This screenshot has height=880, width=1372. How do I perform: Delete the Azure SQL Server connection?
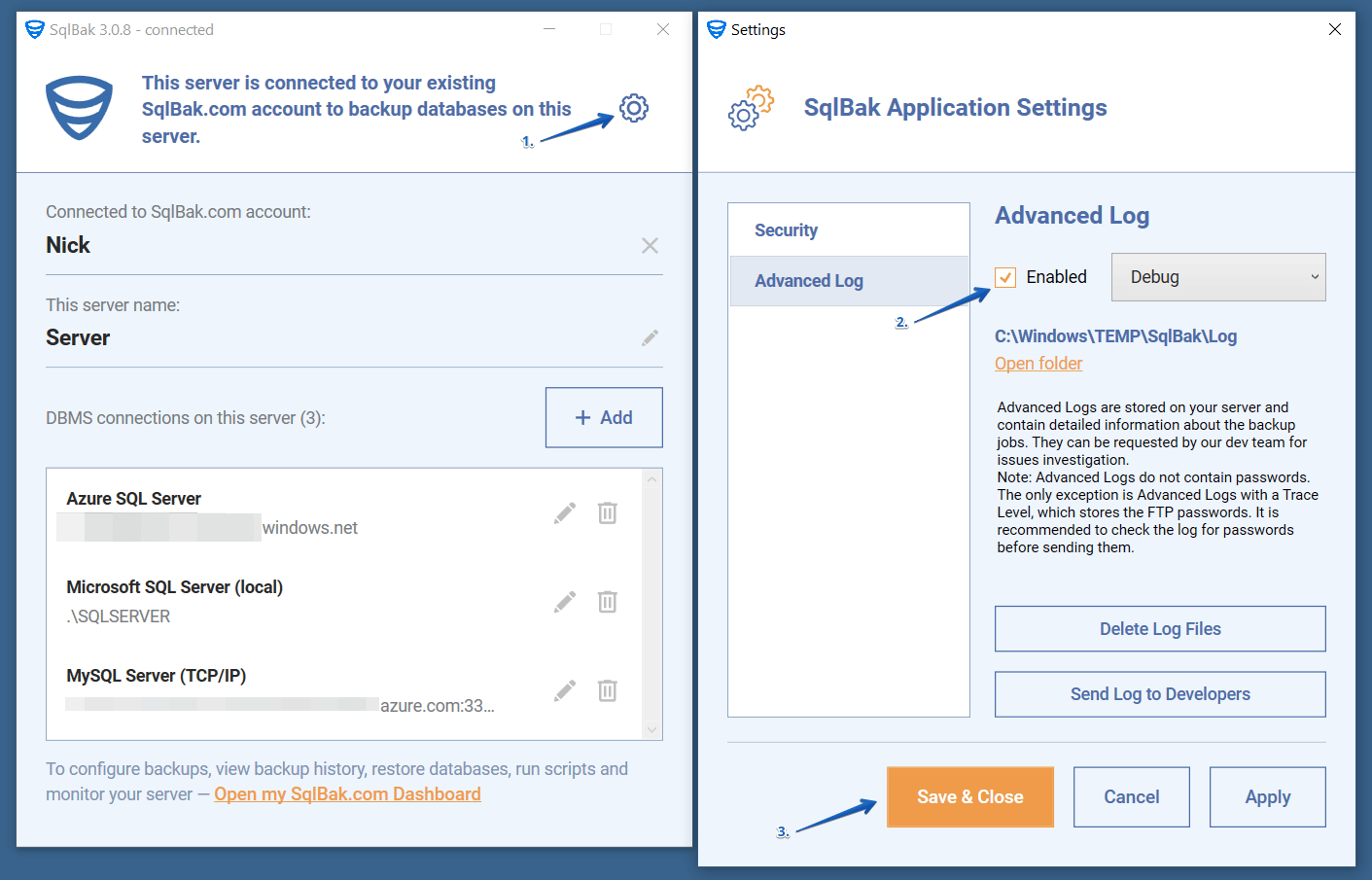point(608,512)
